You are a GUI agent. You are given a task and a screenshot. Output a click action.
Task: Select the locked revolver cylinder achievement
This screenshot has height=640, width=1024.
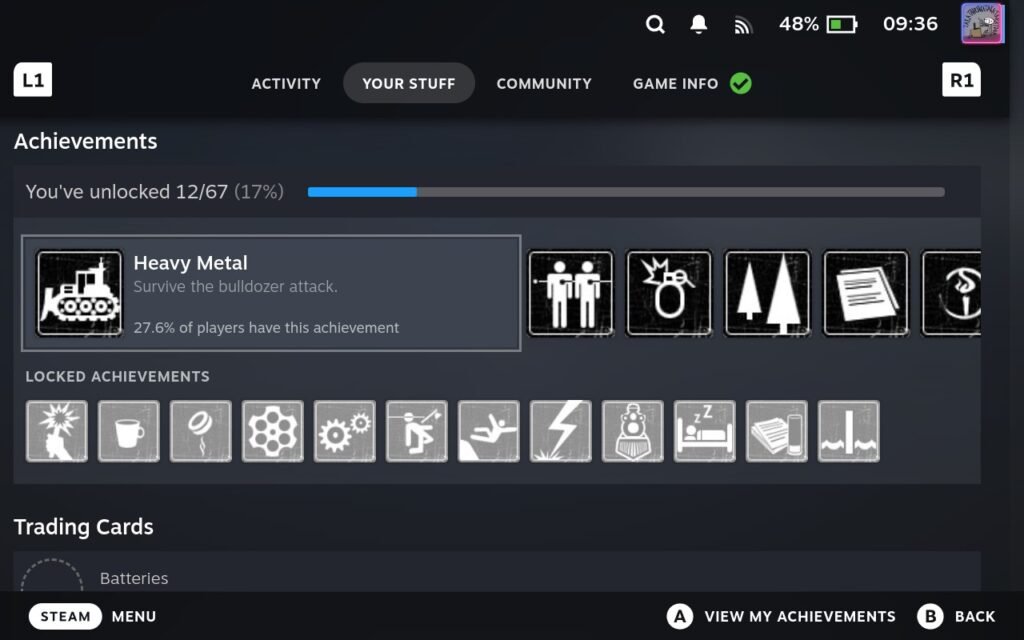tap(272, 431)
